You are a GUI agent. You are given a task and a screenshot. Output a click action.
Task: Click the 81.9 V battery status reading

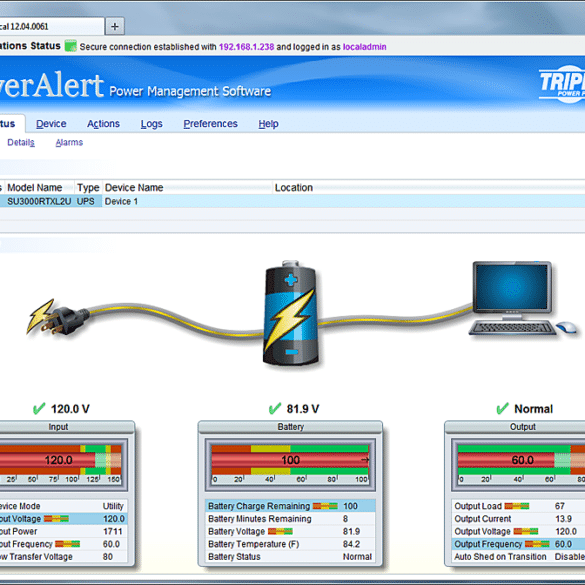303,409
